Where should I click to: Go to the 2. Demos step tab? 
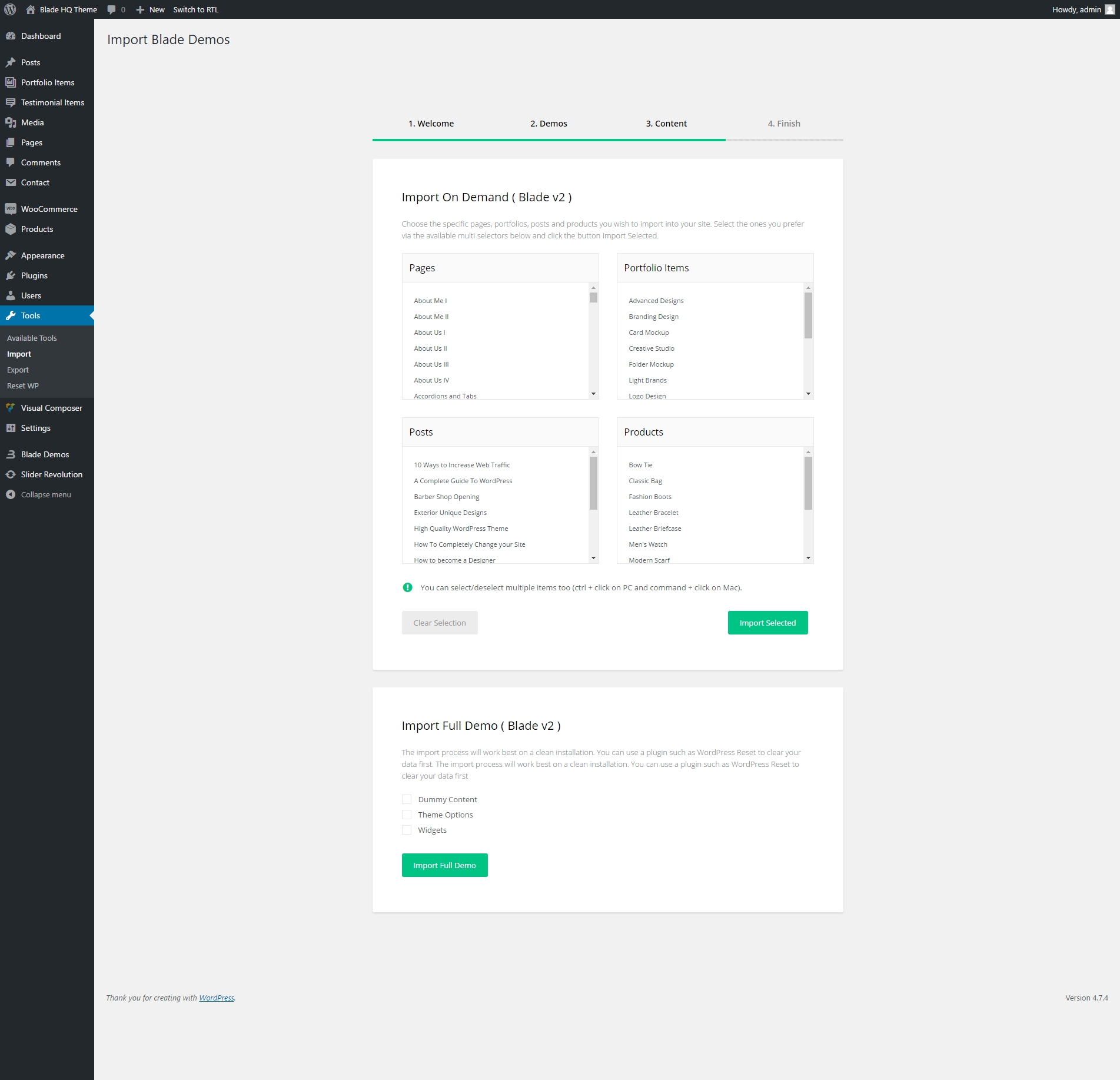click(549, 124)
